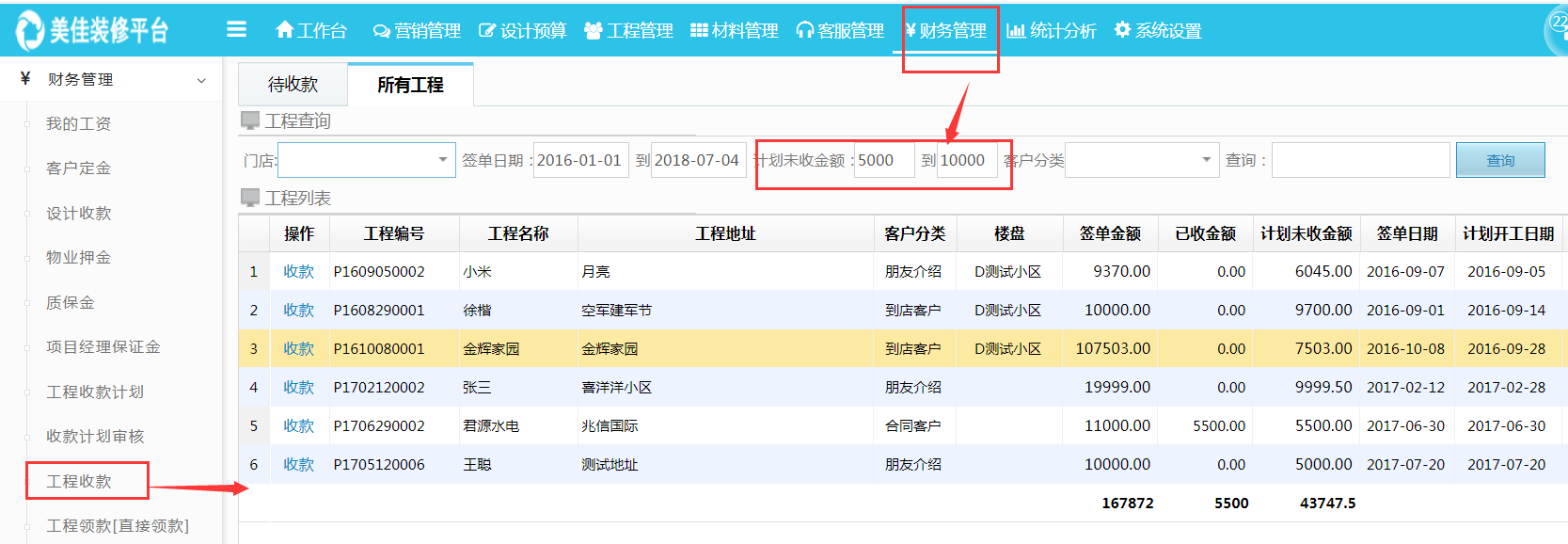Image resolution: width=1568 pixels, height=544 pixels.
Task: Expand the 客户分类 dropdown
Action: pos(1206,160)
